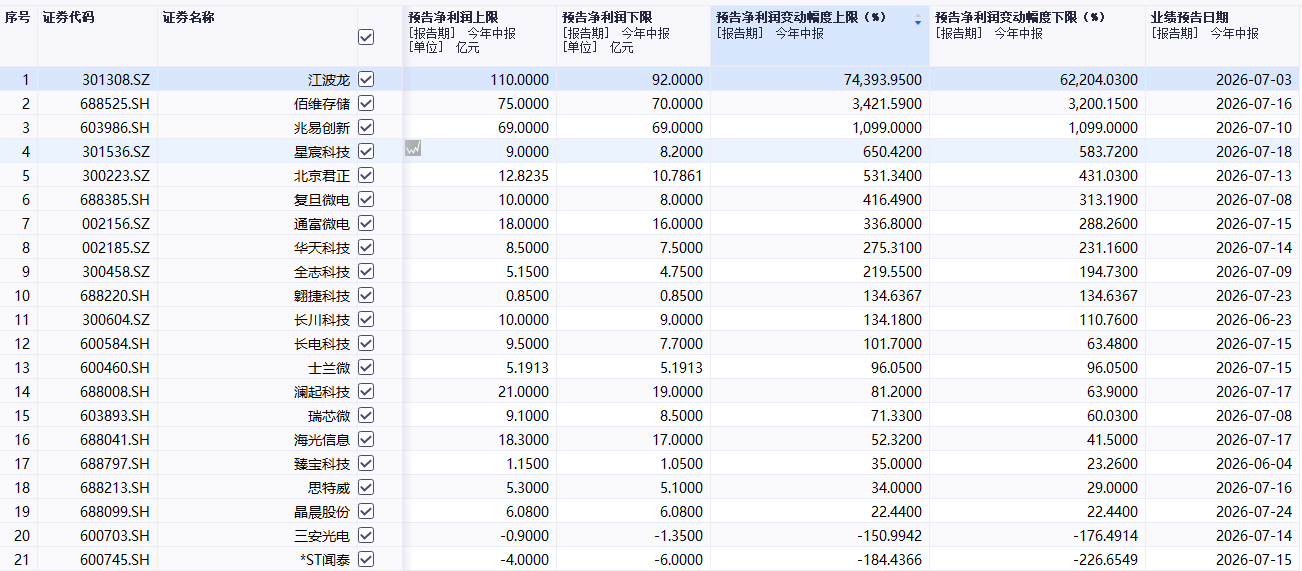1302x571 pixels.
Task: Click the 证券代码 column header
Action: point(69,18)
